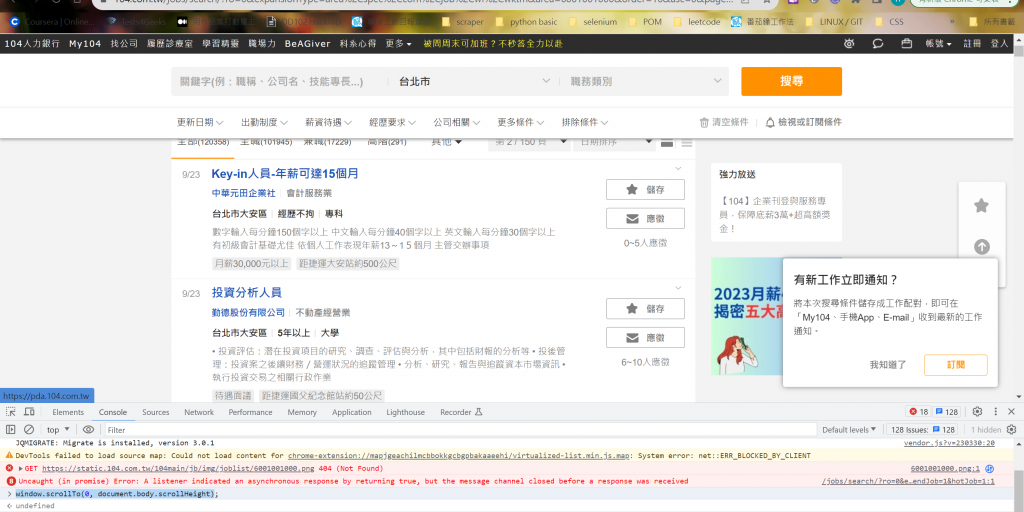
Task: Click the bell icon for subscribing conditions
Action: click(x=770, y=122)
